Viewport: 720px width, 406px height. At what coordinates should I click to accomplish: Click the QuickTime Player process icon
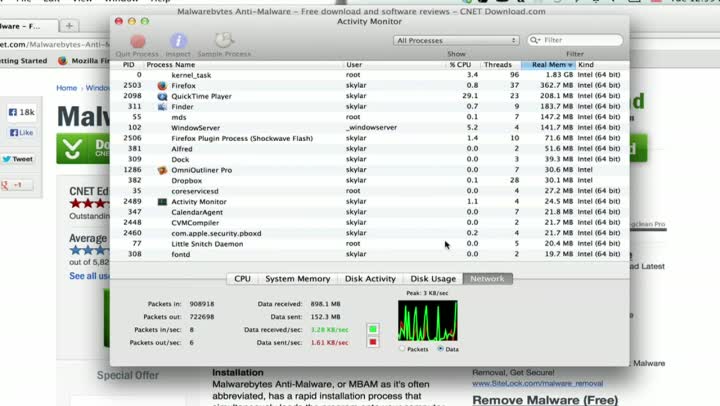[162, 96]
